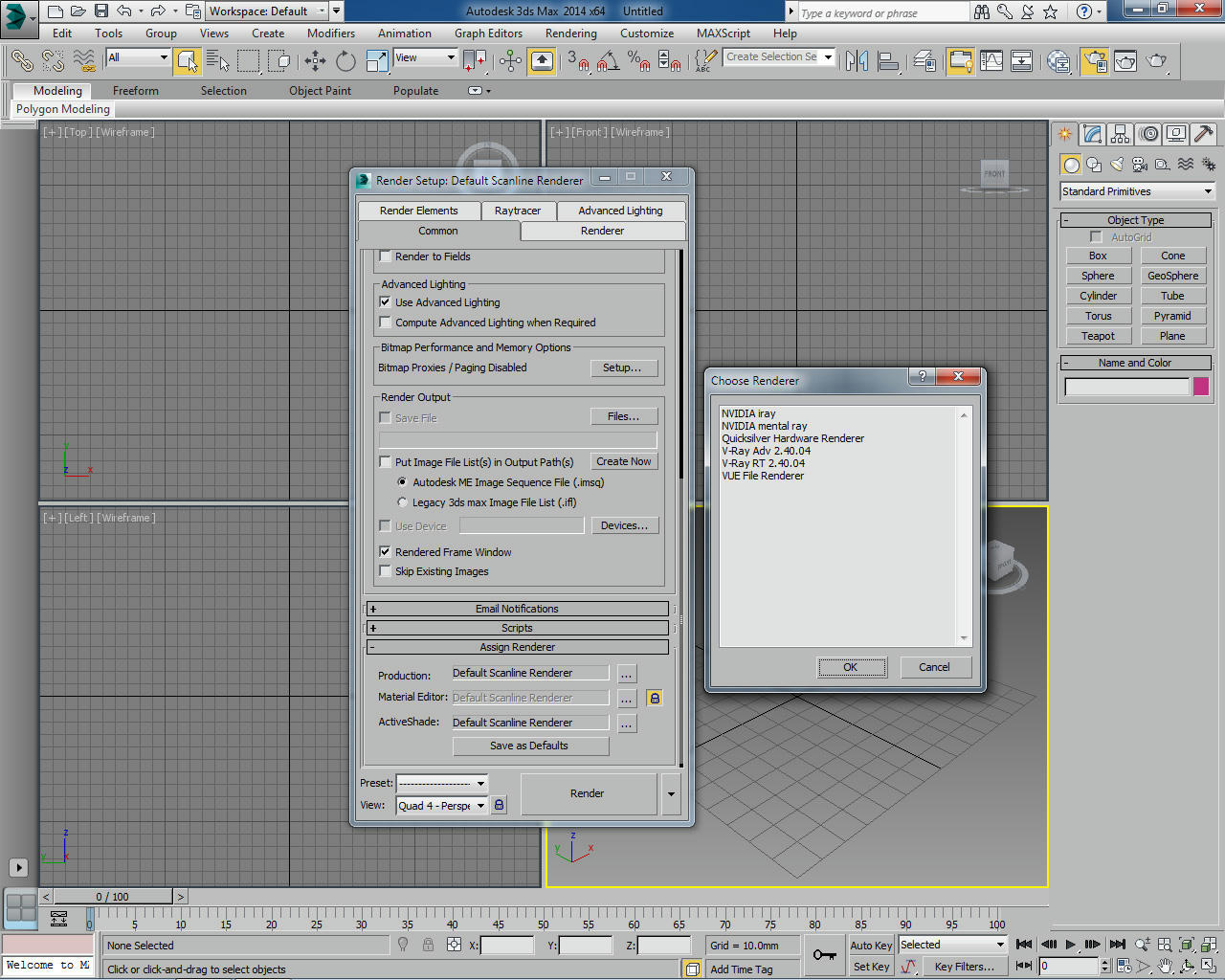
Task: Open the Freeform ribbon tab
Action: [136, 91]
